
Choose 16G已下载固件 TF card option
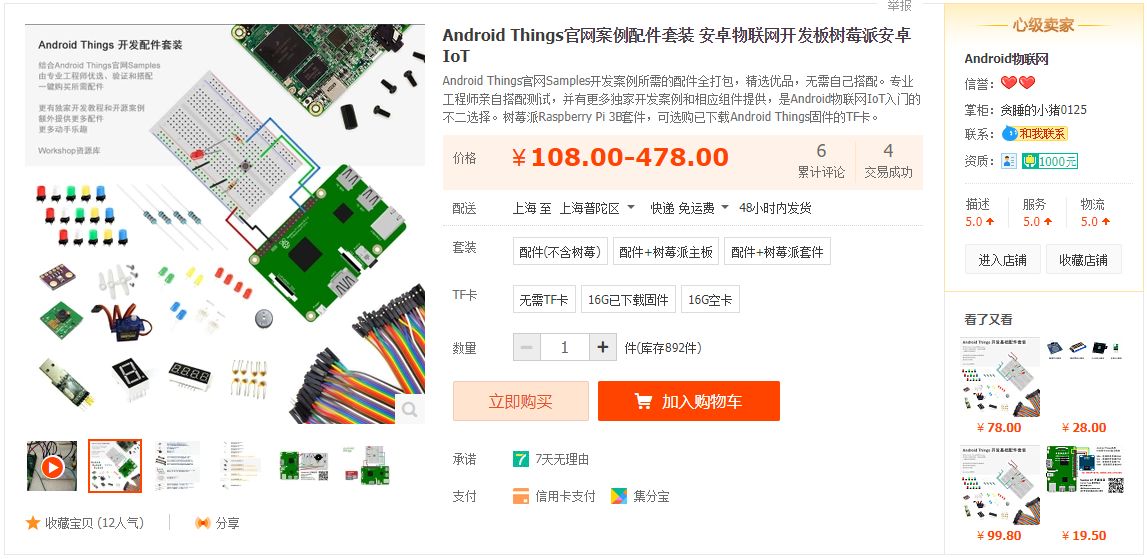coord(628,299)
